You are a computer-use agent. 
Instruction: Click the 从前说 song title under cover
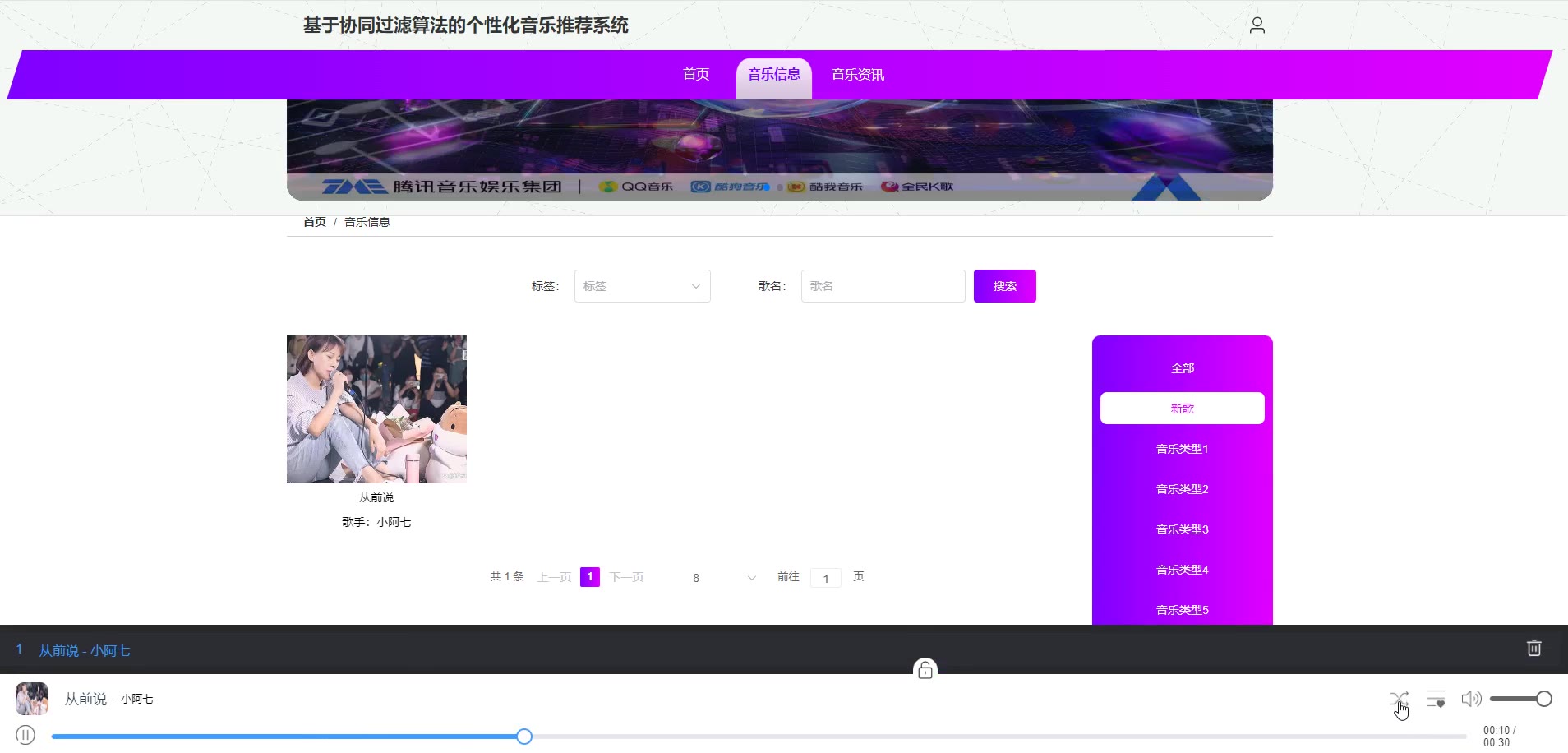(376, 497)
